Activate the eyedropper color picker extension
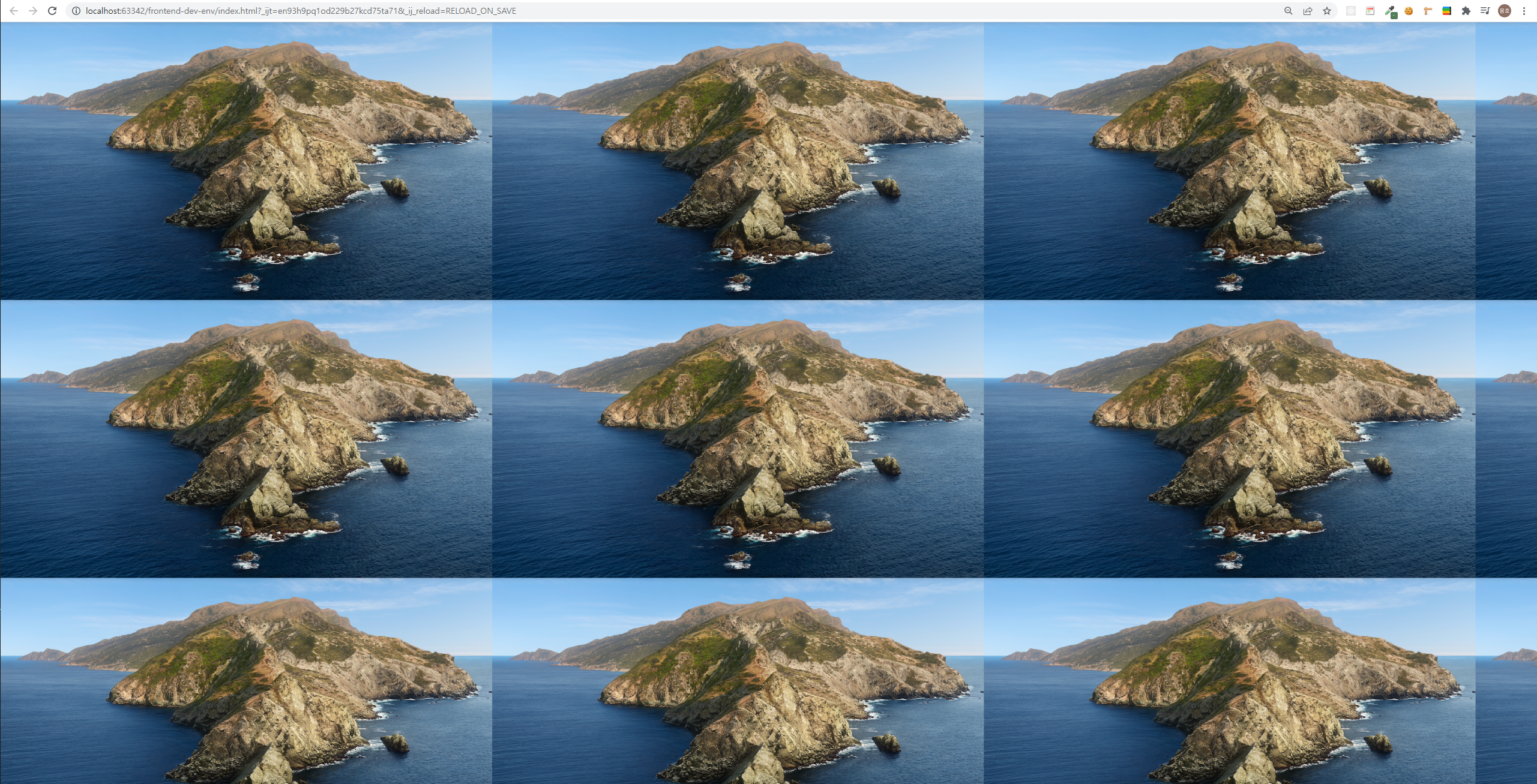This screenshot has height=784, width=1537. [x=1390, y=11]
